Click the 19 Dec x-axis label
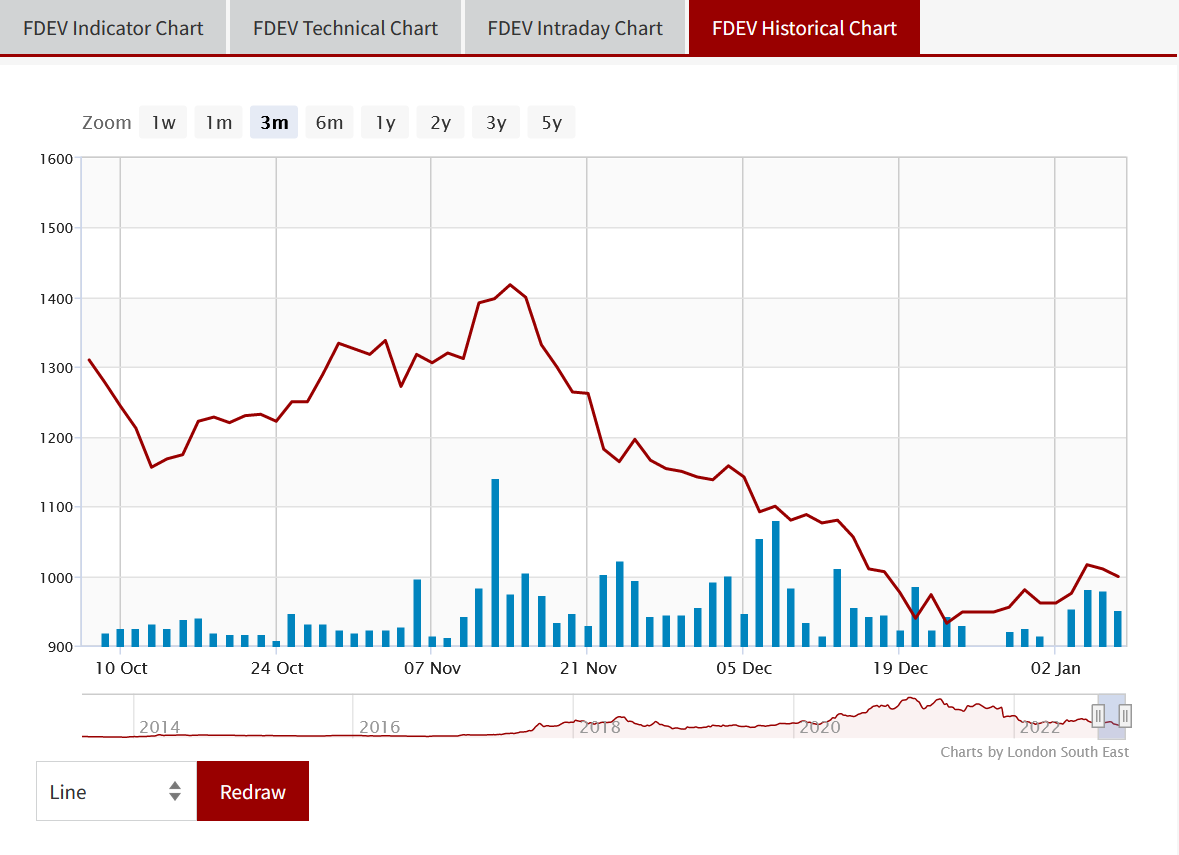The image size is (1179, 855). [x=900, y=668]
